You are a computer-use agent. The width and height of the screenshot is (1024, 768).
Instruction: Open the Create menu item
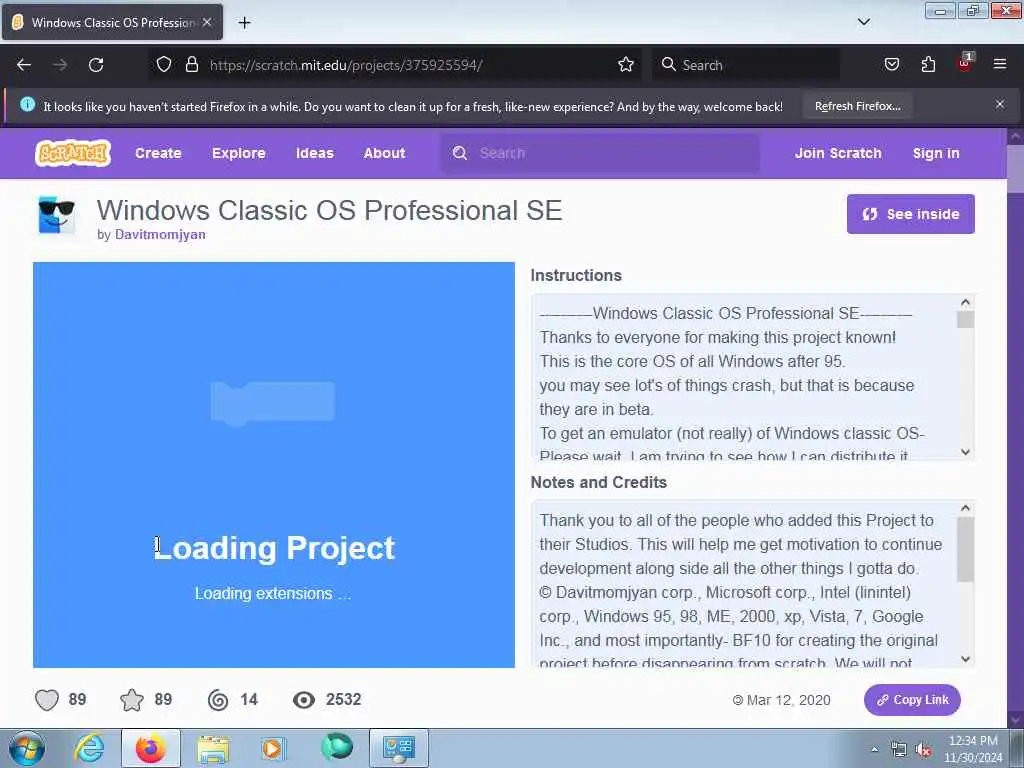pyautogui.click(x=158, y=153)
